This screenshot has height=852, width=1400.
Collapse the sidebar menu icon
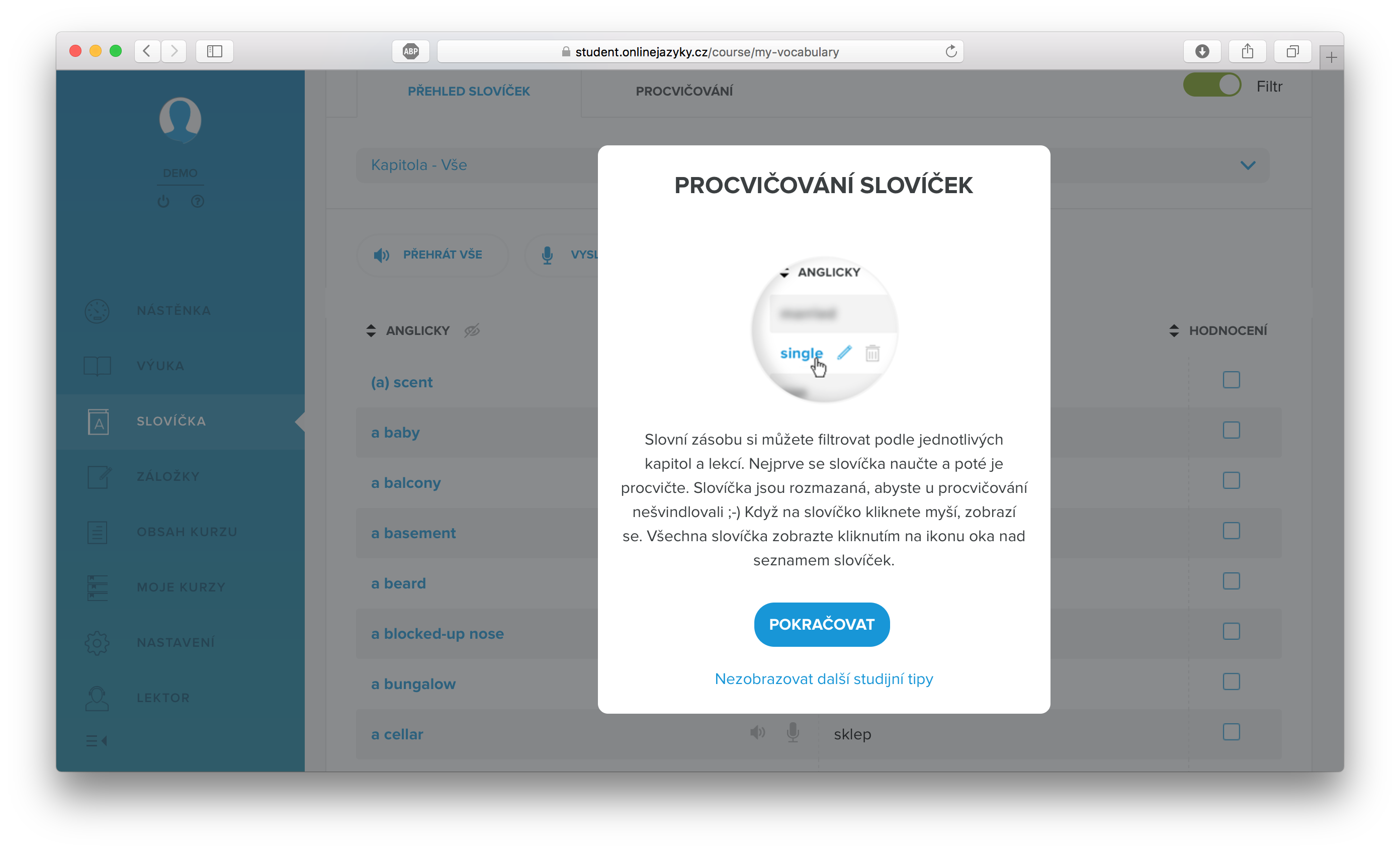pyautogui.click(x=97, y=741)
